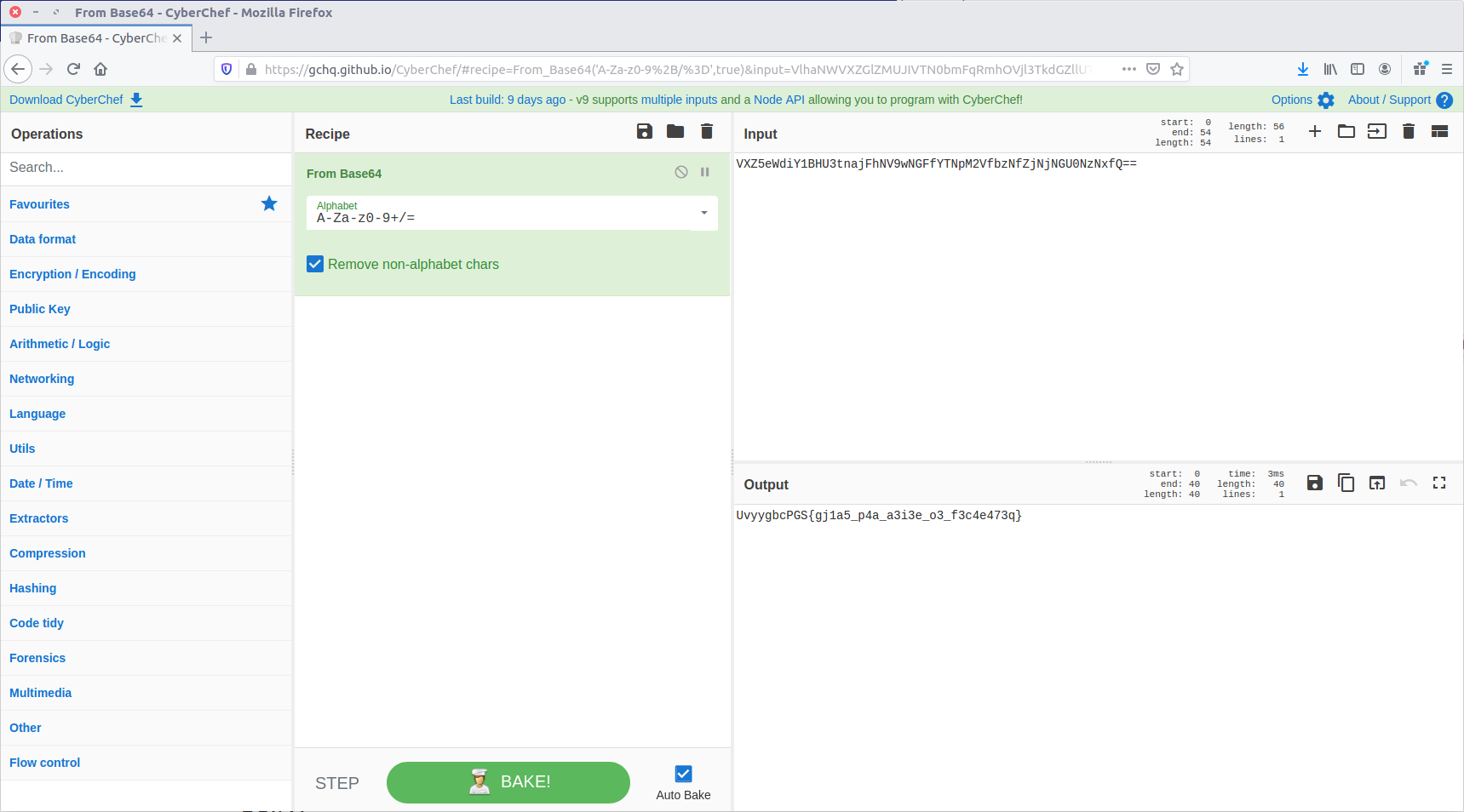Disable the From Base64 operation

[681, 172]
